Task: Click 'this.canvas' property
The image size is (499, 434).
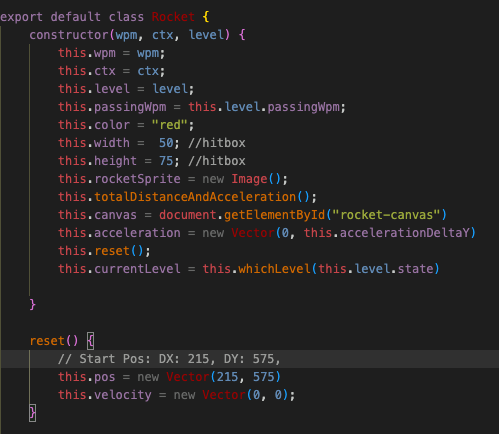Action: (97, 215)
